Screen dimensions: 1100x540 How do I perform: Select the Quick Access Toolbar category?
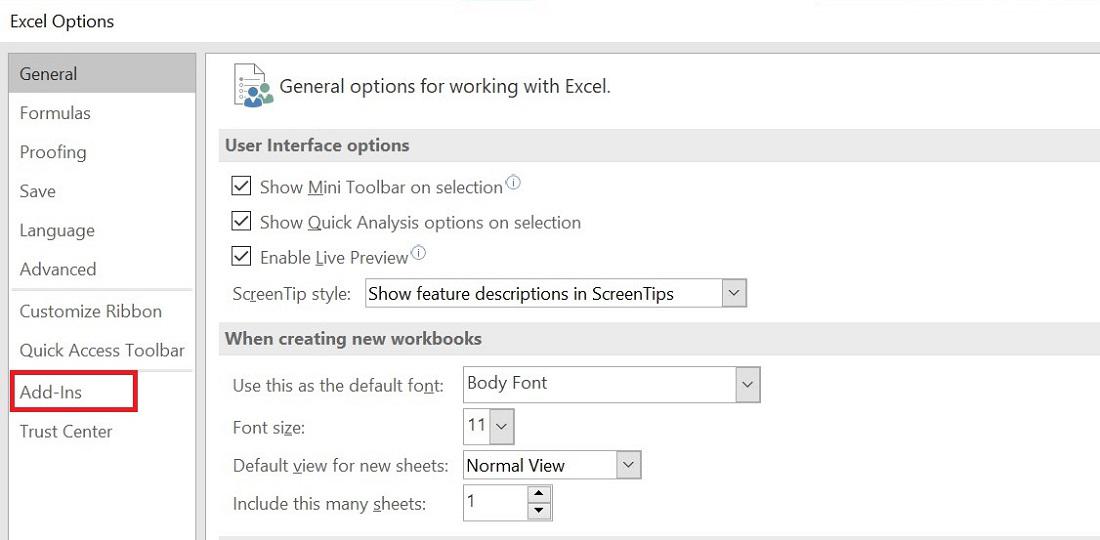102,350
